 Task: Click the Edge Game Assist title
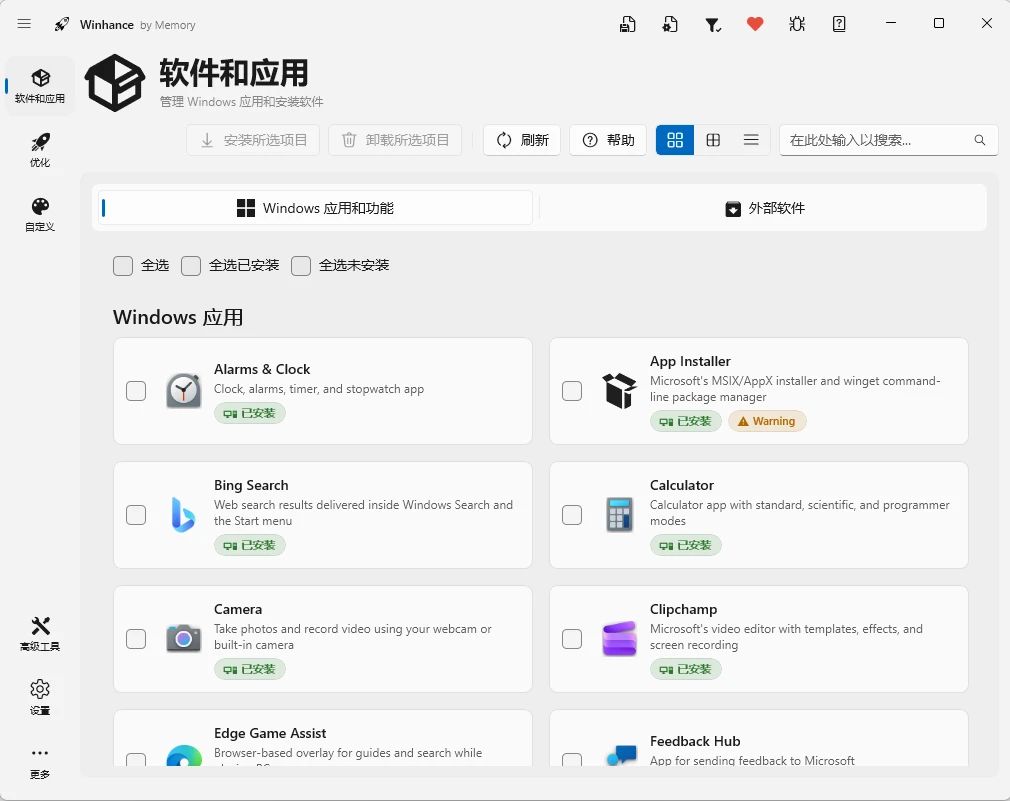(x=270, y=733)
